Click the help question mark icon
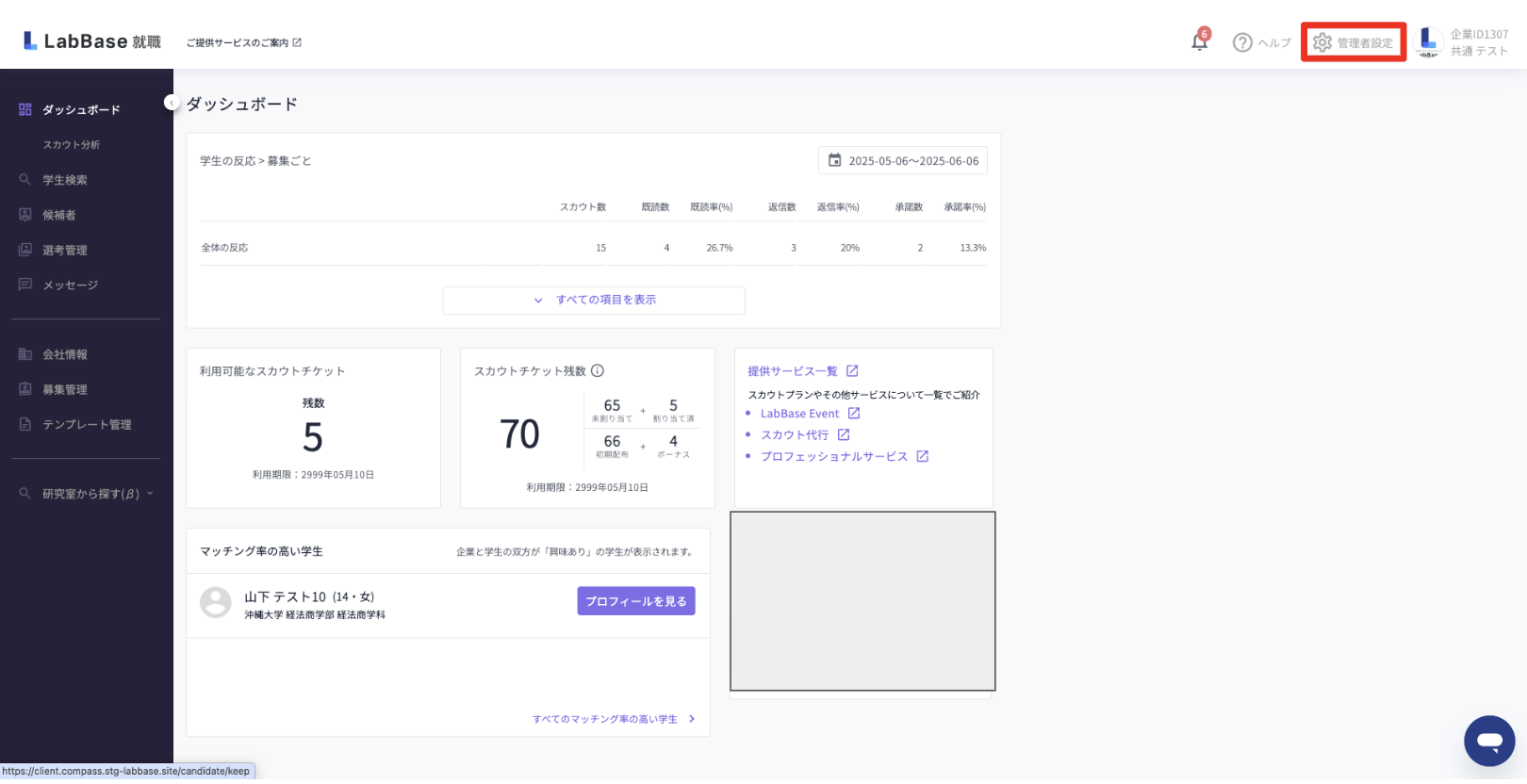 1242,42
